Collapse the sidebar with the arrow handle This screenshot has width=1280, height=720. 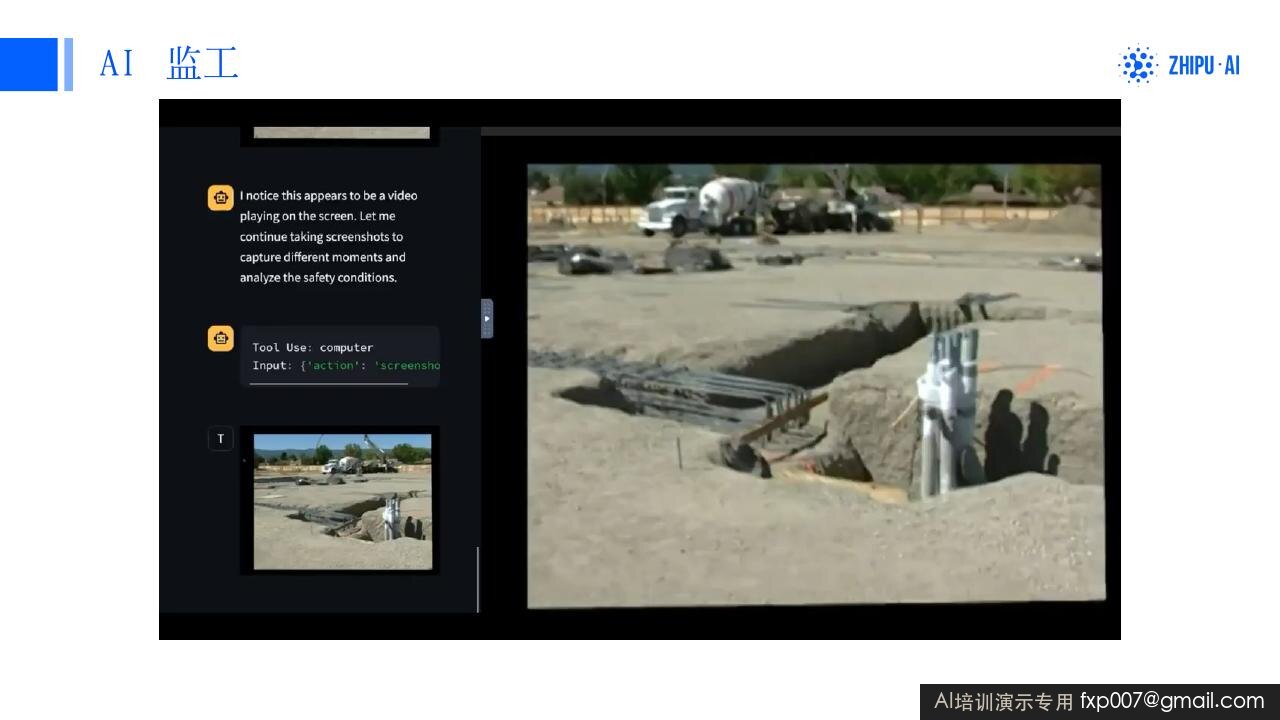point(487,318)
